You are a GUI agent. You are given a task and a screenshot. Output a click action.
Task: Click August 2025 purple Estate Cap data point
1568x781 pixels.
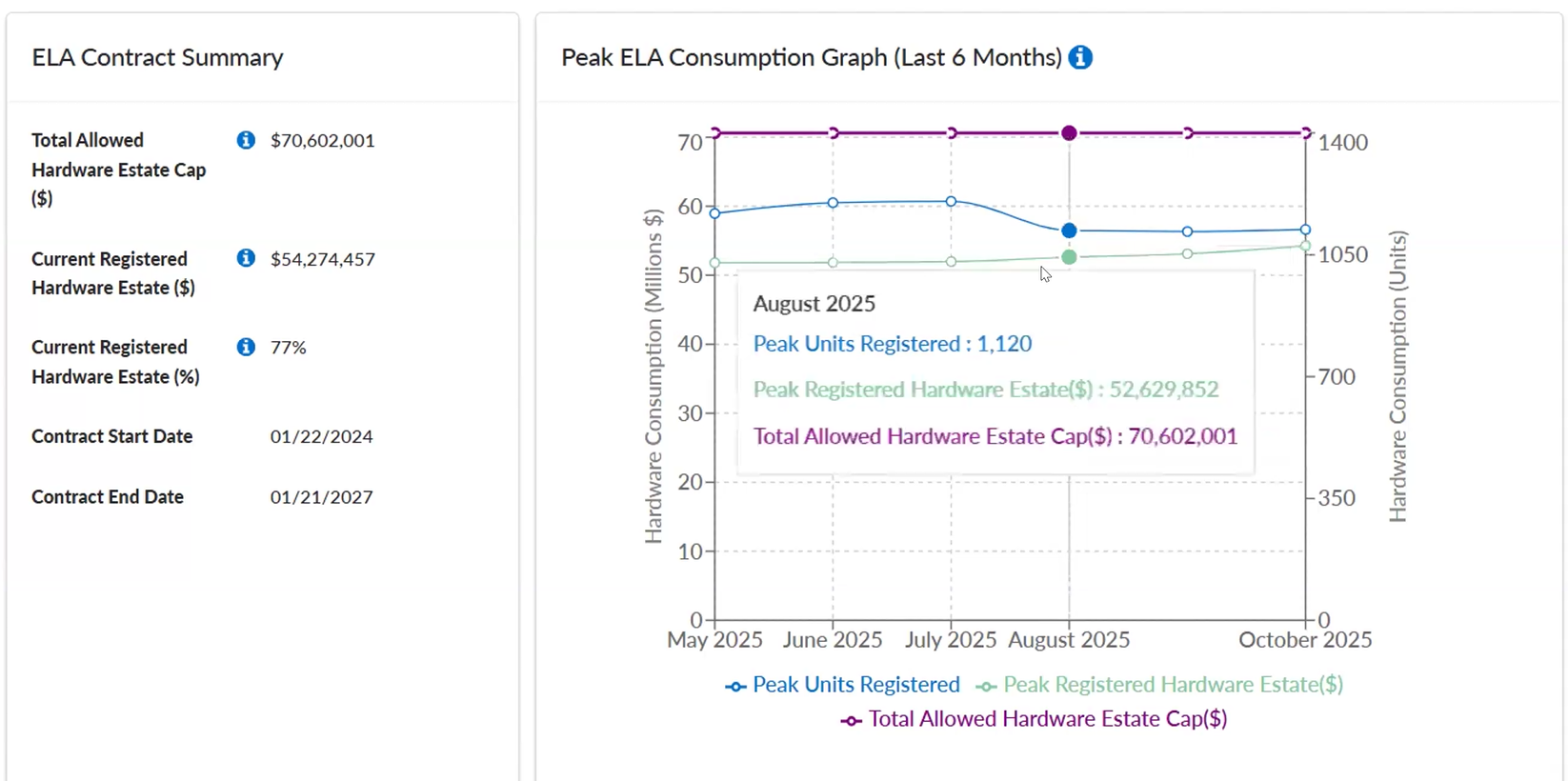1069,133
